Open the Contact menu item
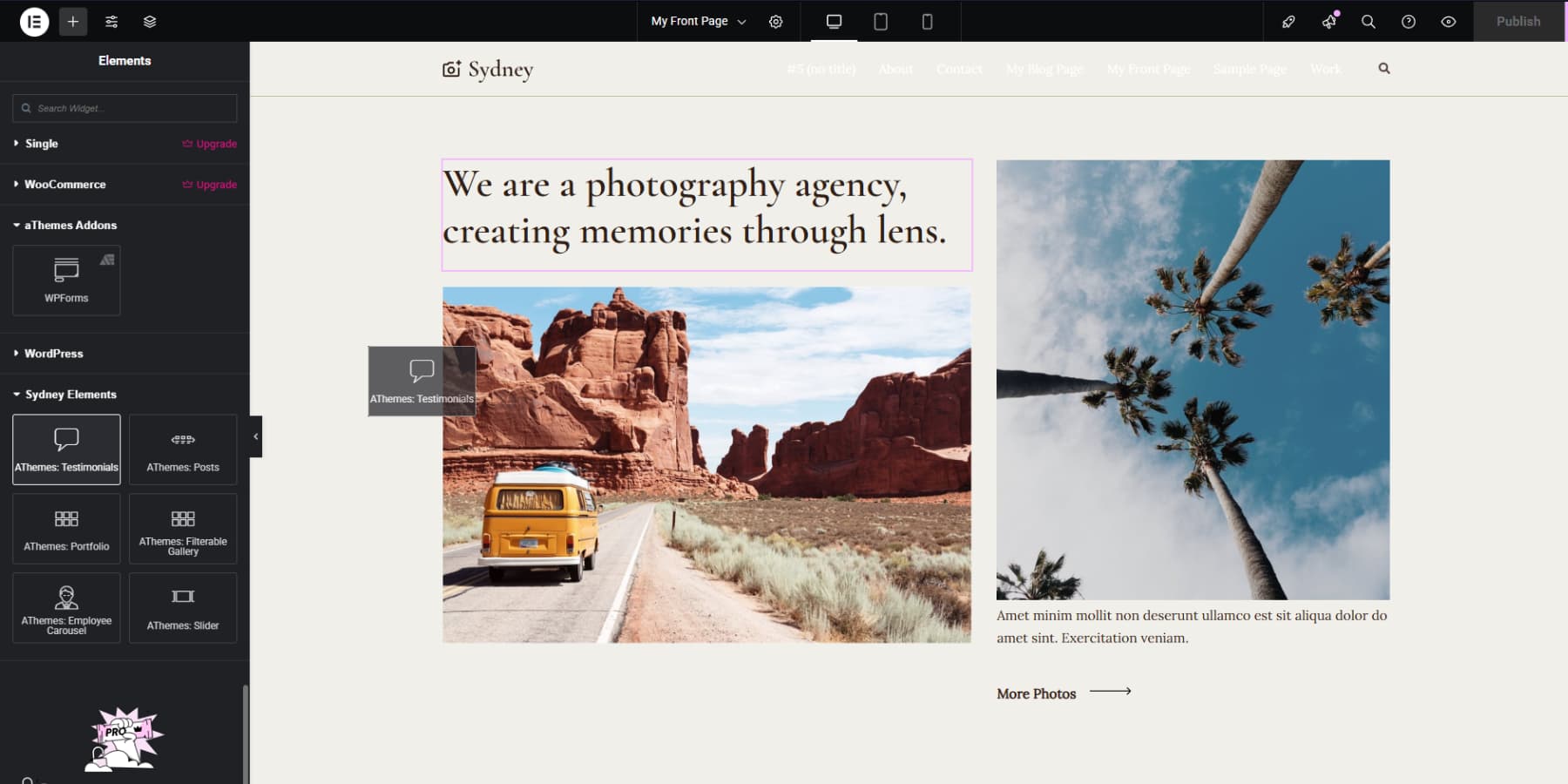Screen dimensions: 1568x784 point(959,69)
